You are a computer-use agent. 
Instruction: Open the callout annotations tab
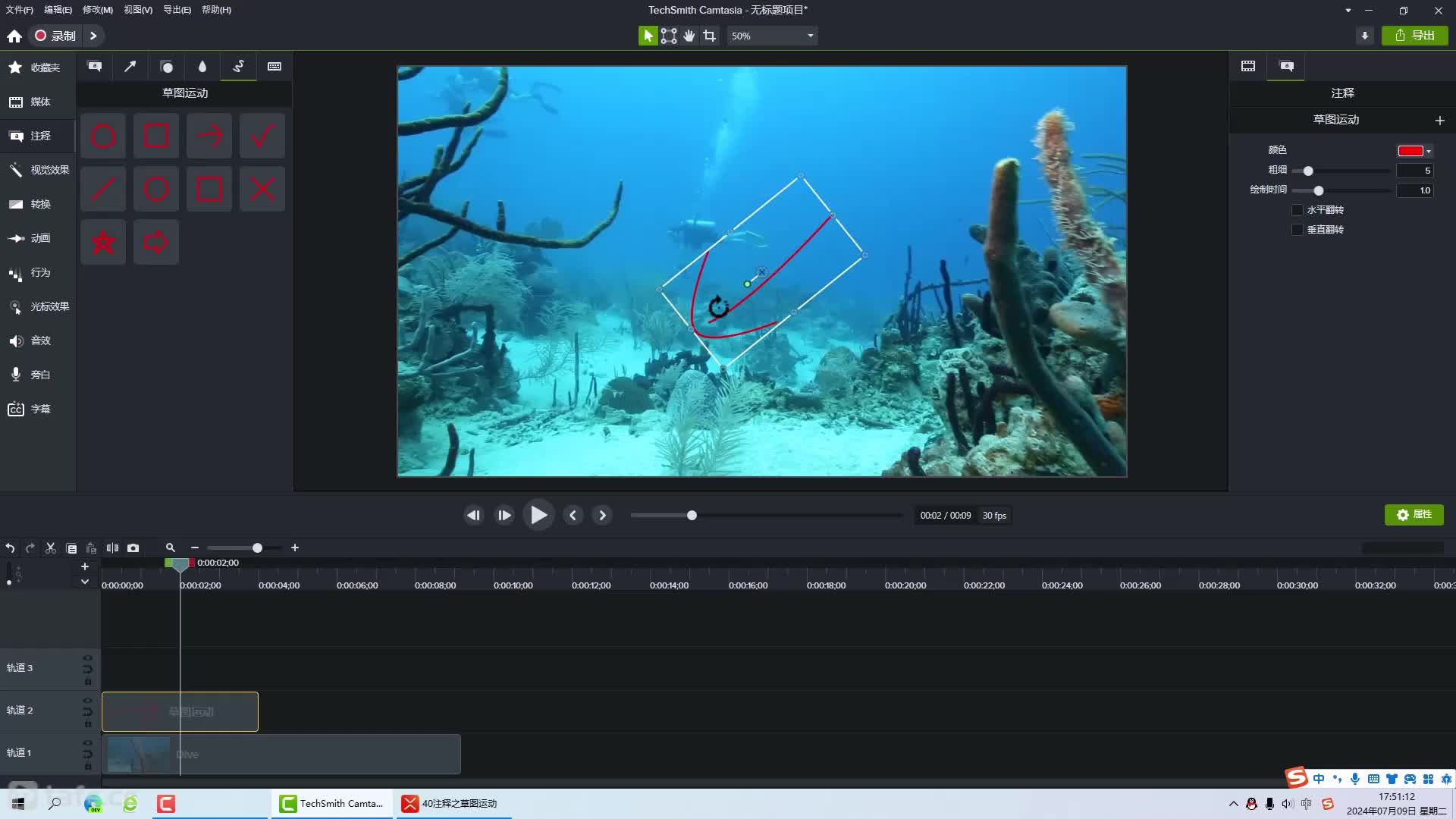tap(95, 67)
